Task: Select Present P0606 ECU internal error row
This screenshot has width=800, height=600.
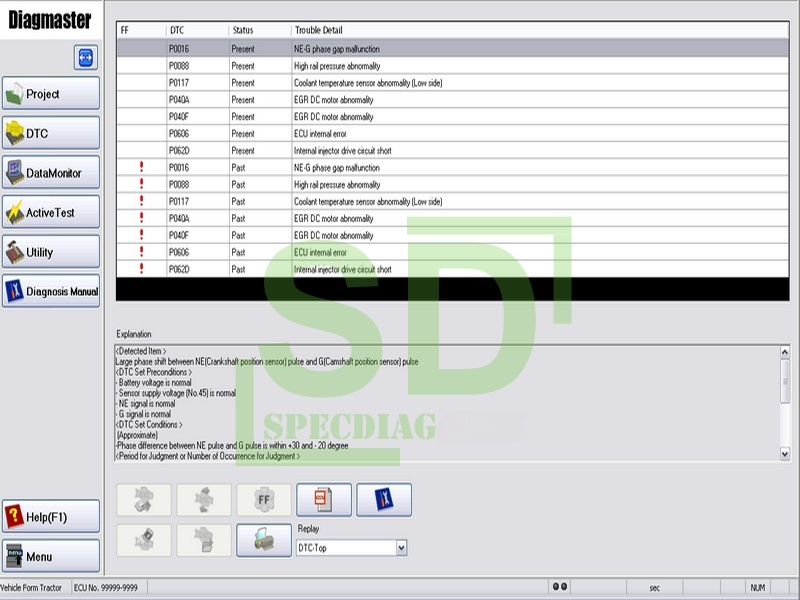Action: point(453,134)
